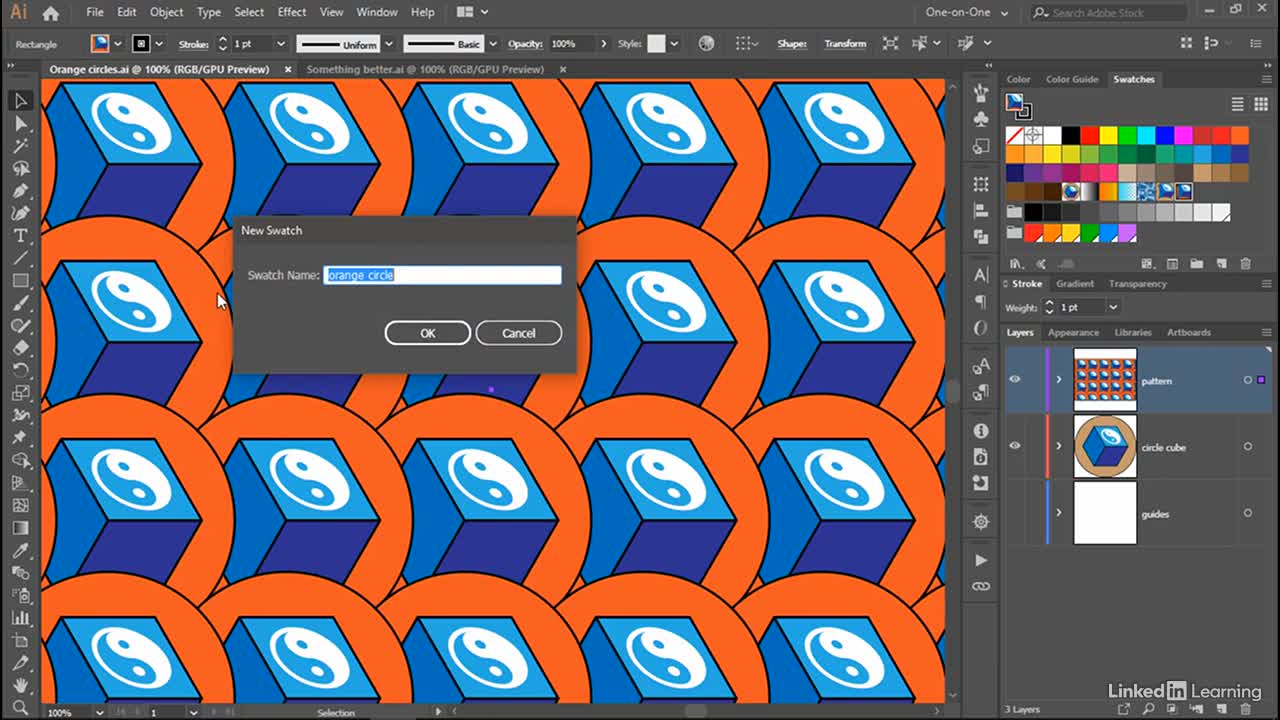The image size is (1280, 720).
Task: Expand the pattern layer
Action: (1059, 380)
